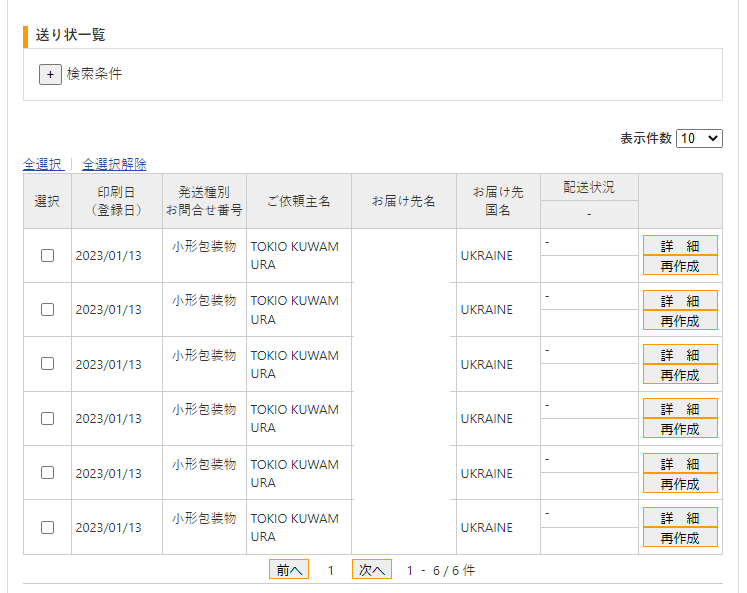
Task: Click the 全選択解除 link
Action: point(114,164)
